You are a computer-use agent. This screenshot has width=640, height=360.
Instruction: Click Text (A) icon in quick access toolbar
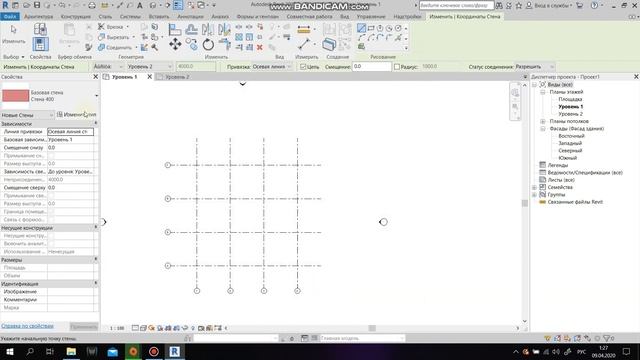click(140, 5)
